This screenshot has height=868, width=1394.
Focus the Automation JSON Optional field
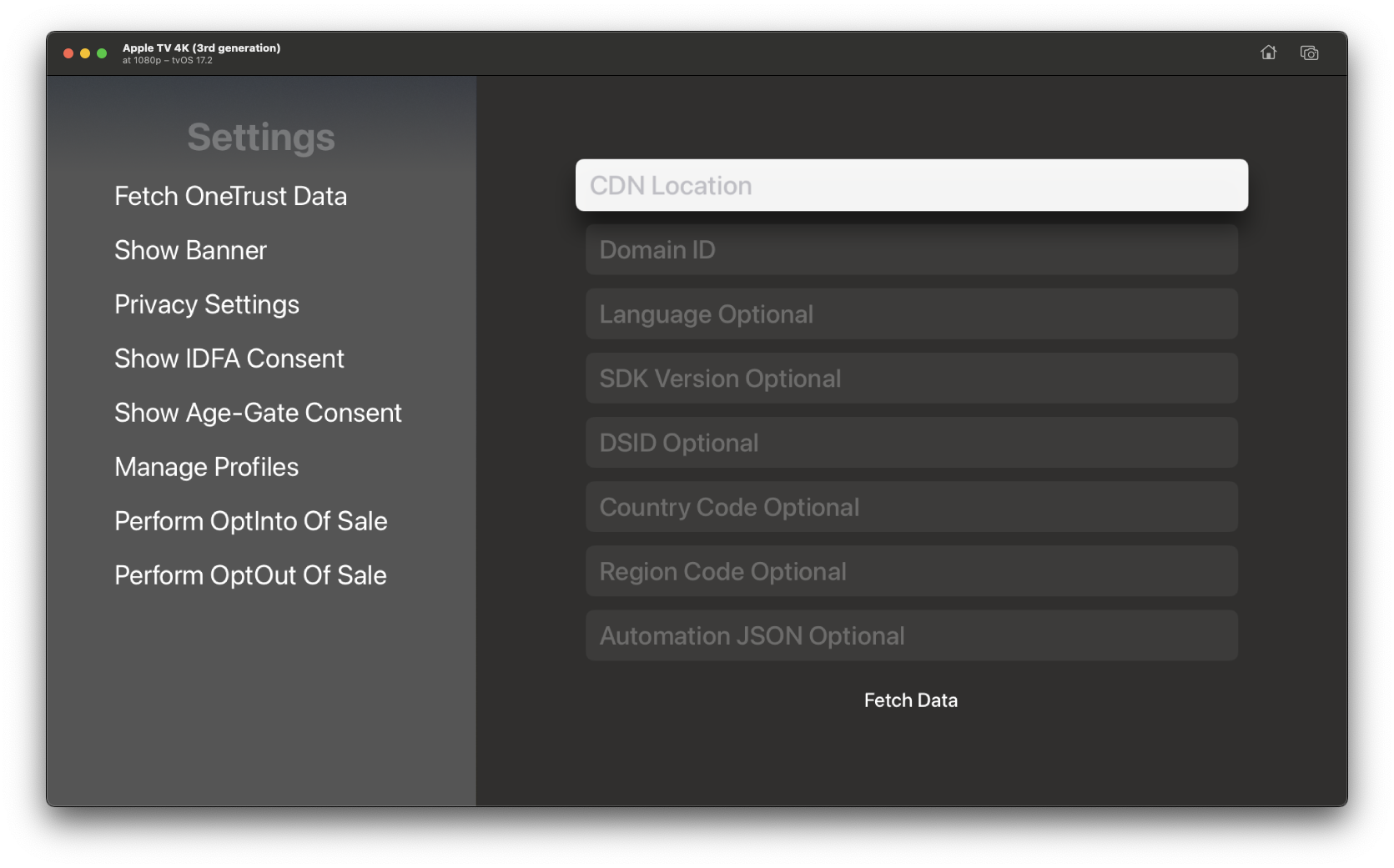912,635
